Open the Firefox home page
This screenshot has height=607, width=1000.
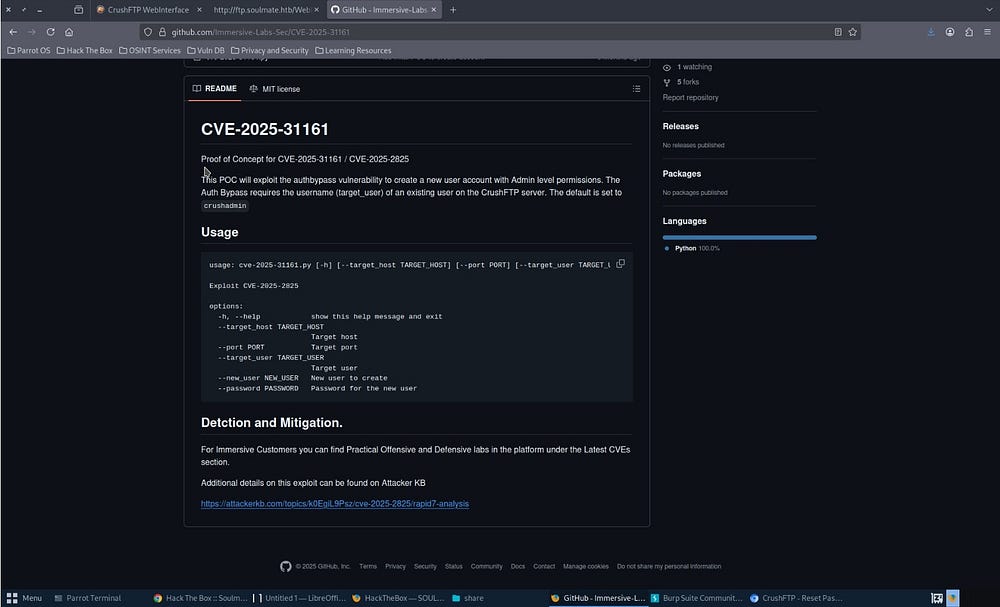69,32
